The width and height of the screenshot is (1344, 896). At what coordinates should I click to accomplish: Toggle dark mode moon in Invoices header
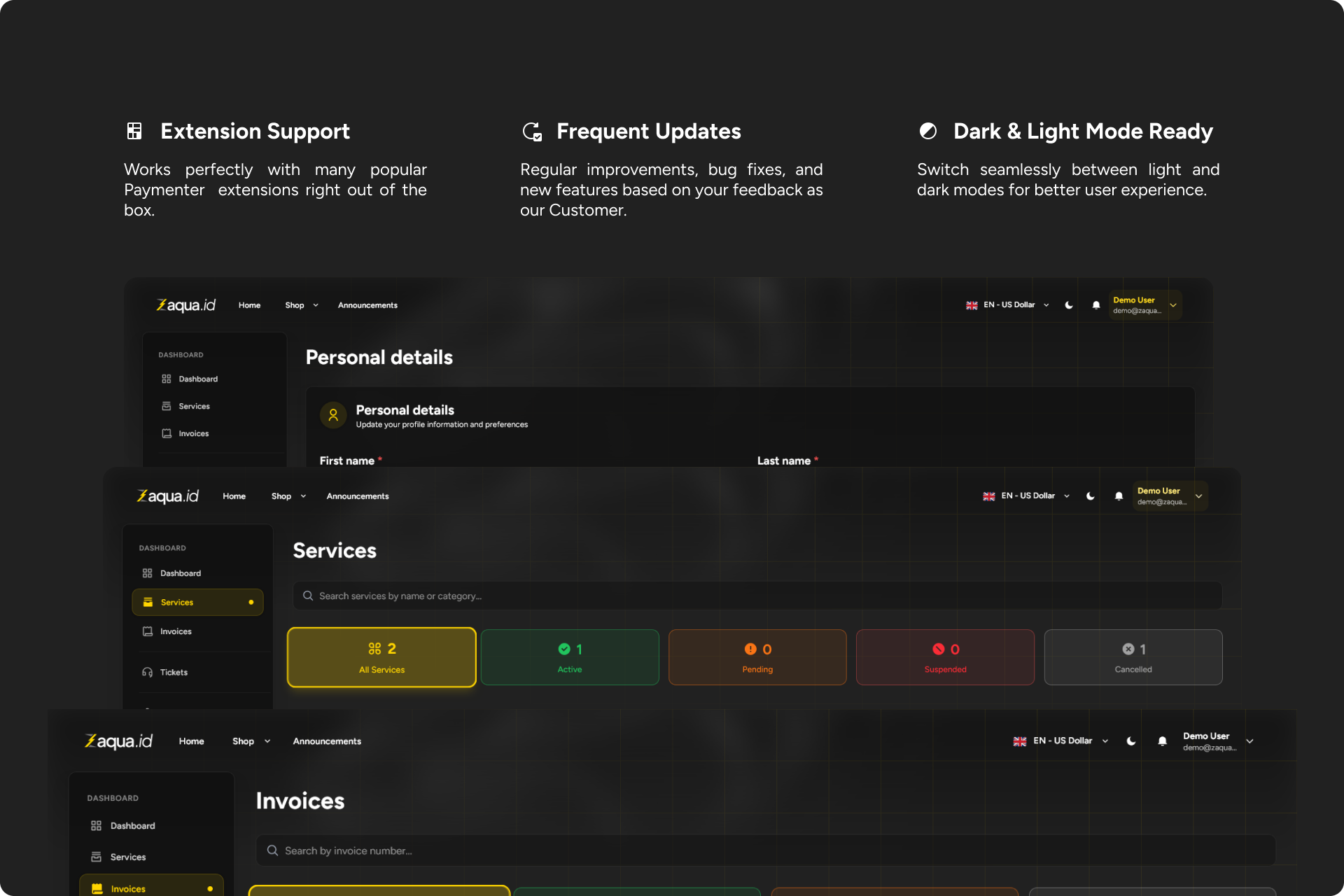(x=1131, y=741)
